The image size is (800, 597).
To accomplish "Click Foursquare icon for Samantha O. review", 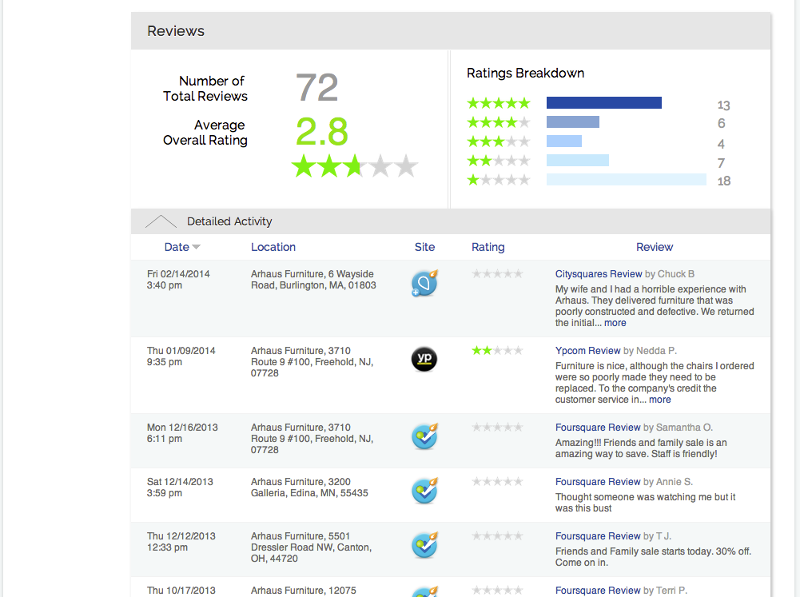I will click(x=424, y=436).
